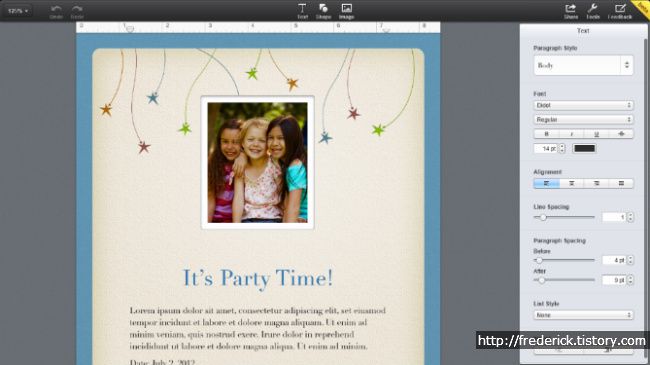
Task: Toggle italic formatting
Action: tap(571, 134)
